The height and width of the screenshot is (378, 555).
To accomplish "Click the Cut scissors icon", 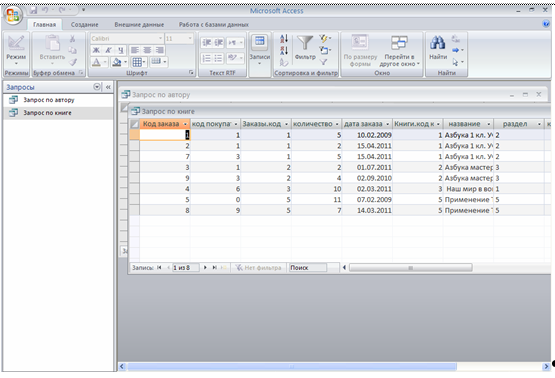I will 73,39.
